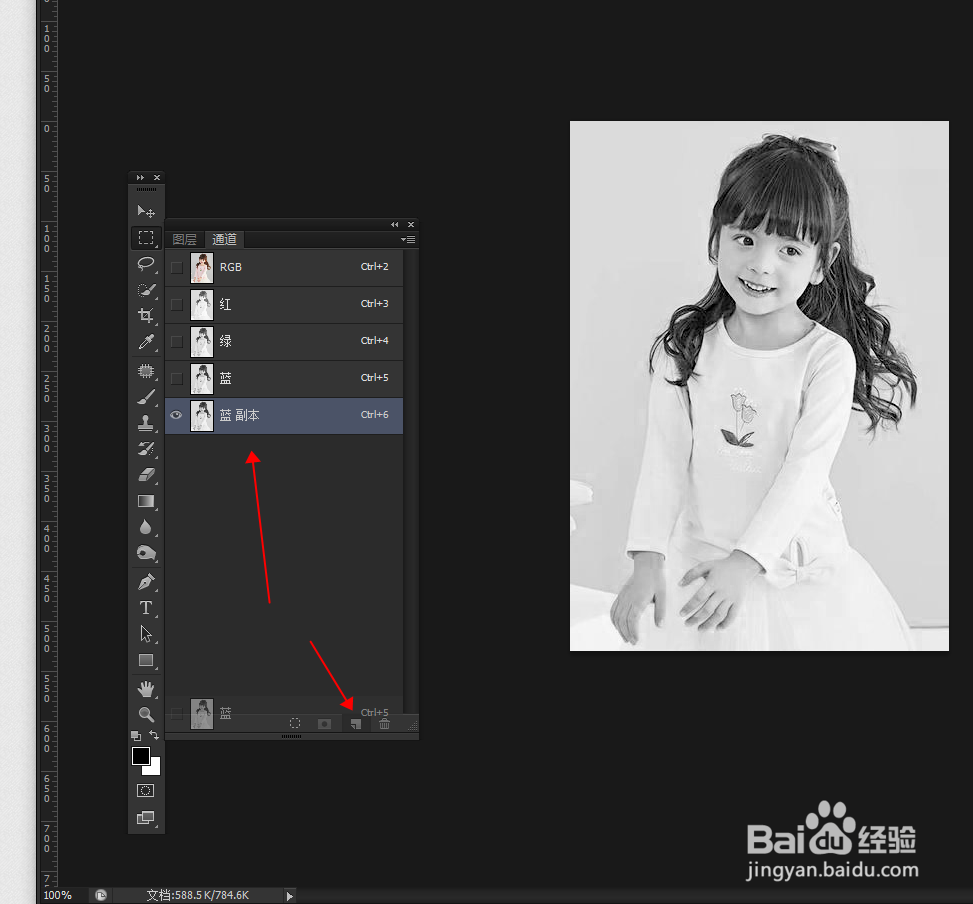Screen dimensions: 973x904
Task: Select the 红 channel row
Action: pyautogui.click(x=284, y=305)
